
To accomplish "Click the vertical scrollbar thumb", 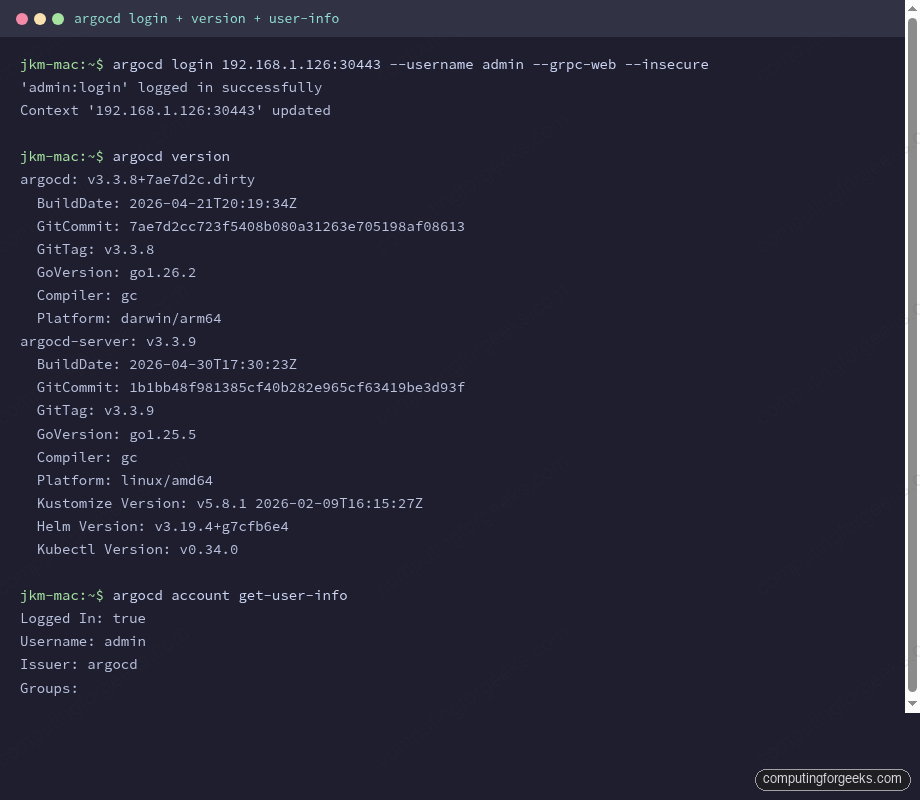I will 912,355.
